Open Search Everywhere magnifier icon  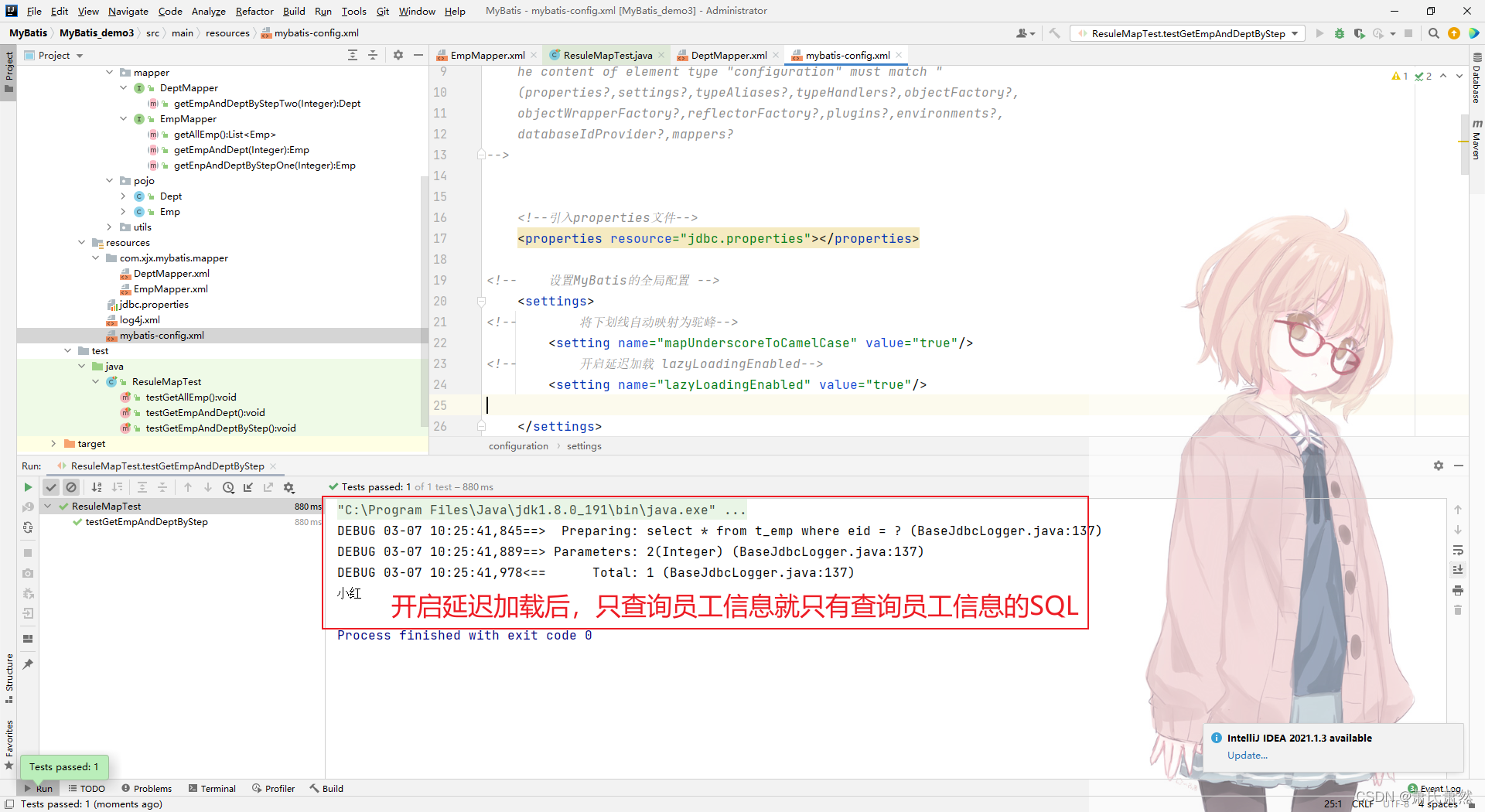[x=1434, y=33]
